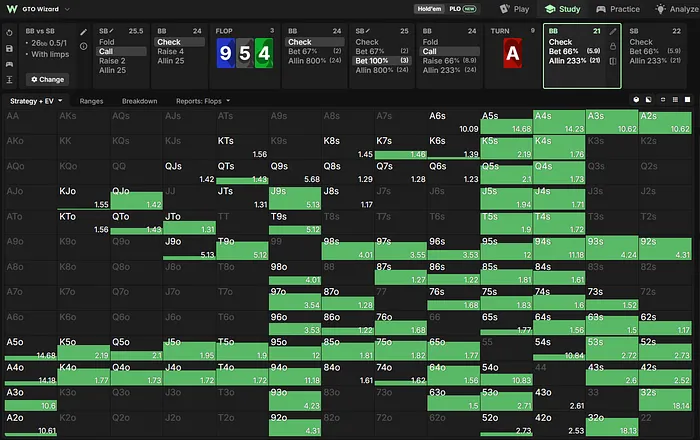Screen dimensions: 700x440
Task: Open the Reports: Flops dropdown
Action: [203, 101]
